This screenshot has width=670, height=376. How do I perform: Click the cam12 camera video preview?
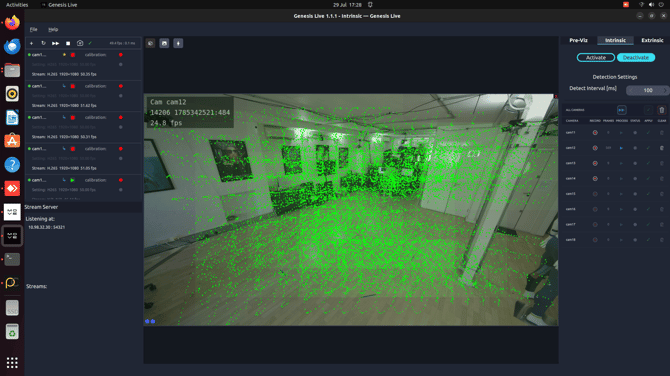pyautogui.click(x=351, y=210)
